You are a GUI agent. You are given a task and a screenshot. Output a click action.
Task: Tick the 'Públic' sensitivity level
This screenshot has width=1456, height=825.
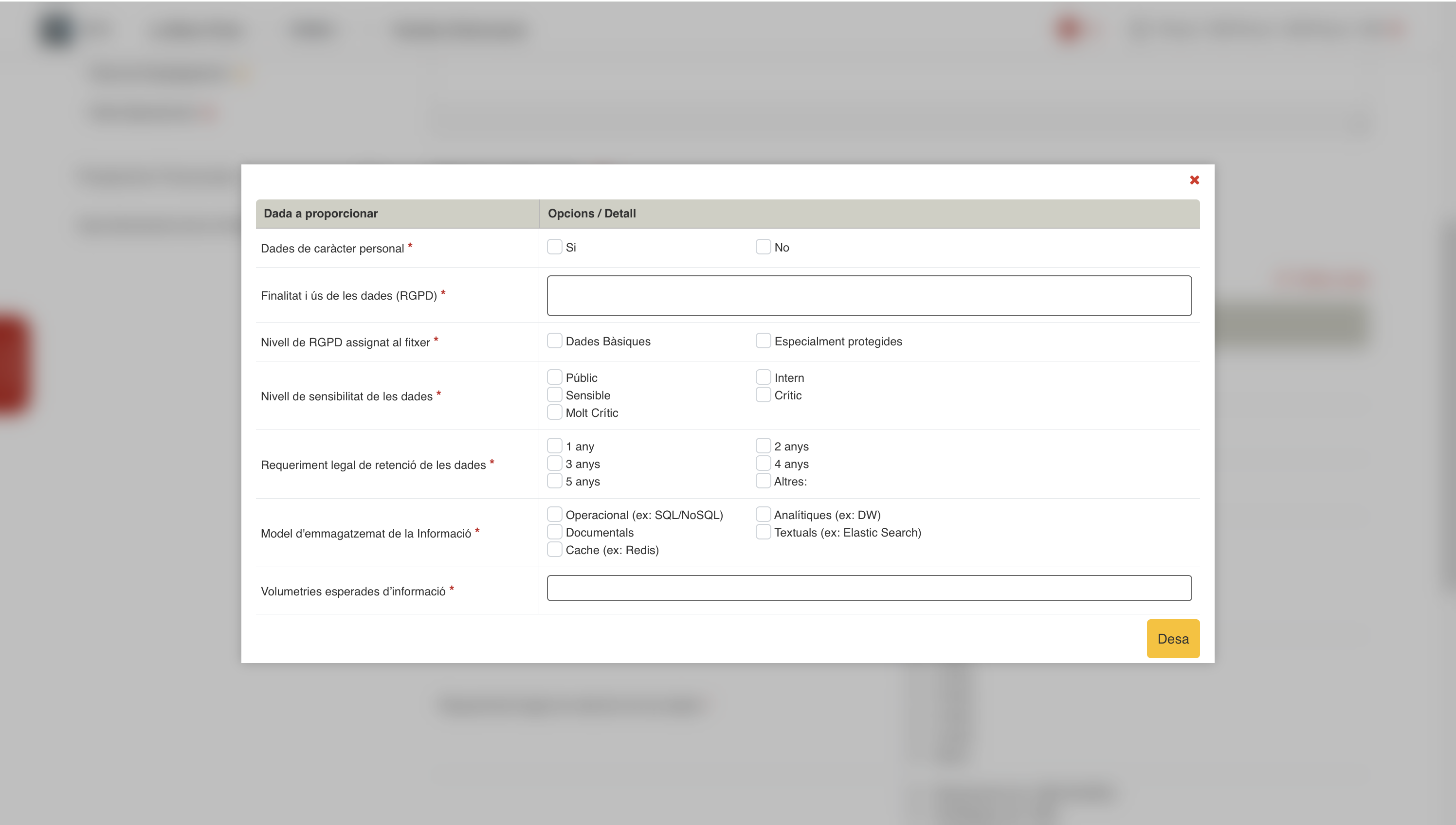pos(554,377)
